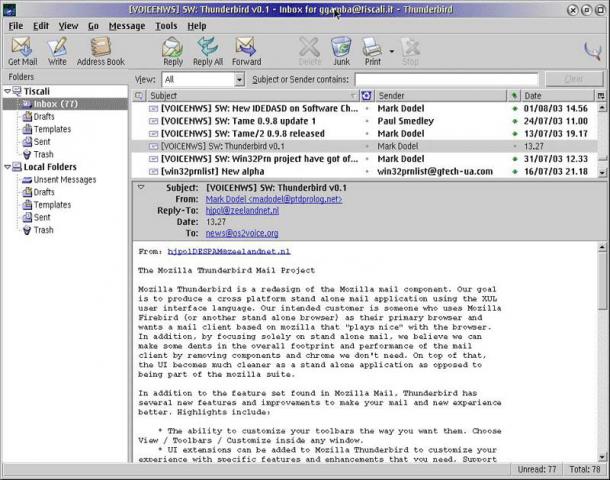
Task: Open the Message menu
Action: [x=127, y=26]
